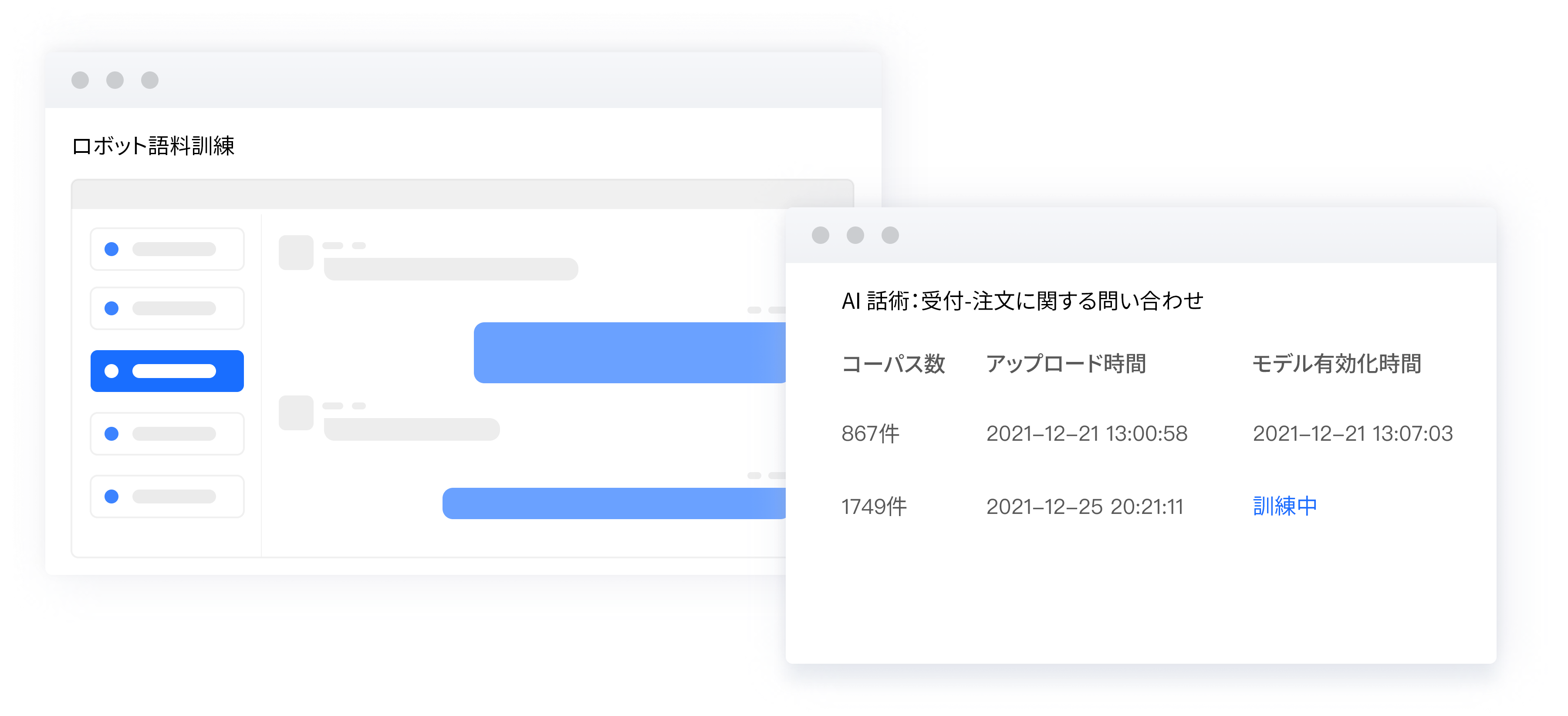Click the second gray incoming message bubble
The image size is (1568, 716).
[412, 430]
